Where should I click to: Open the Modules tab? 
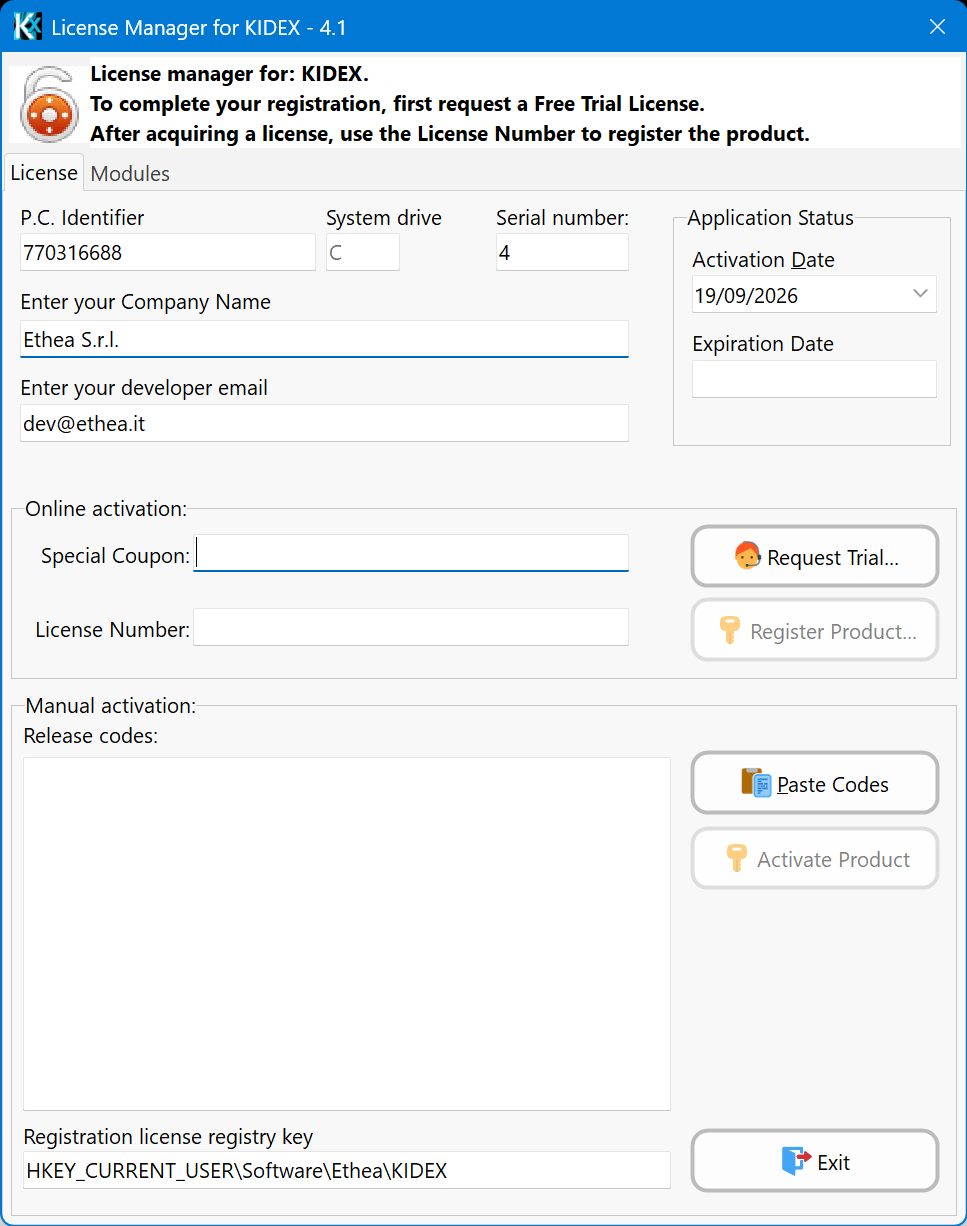click(x=130, y=174)
